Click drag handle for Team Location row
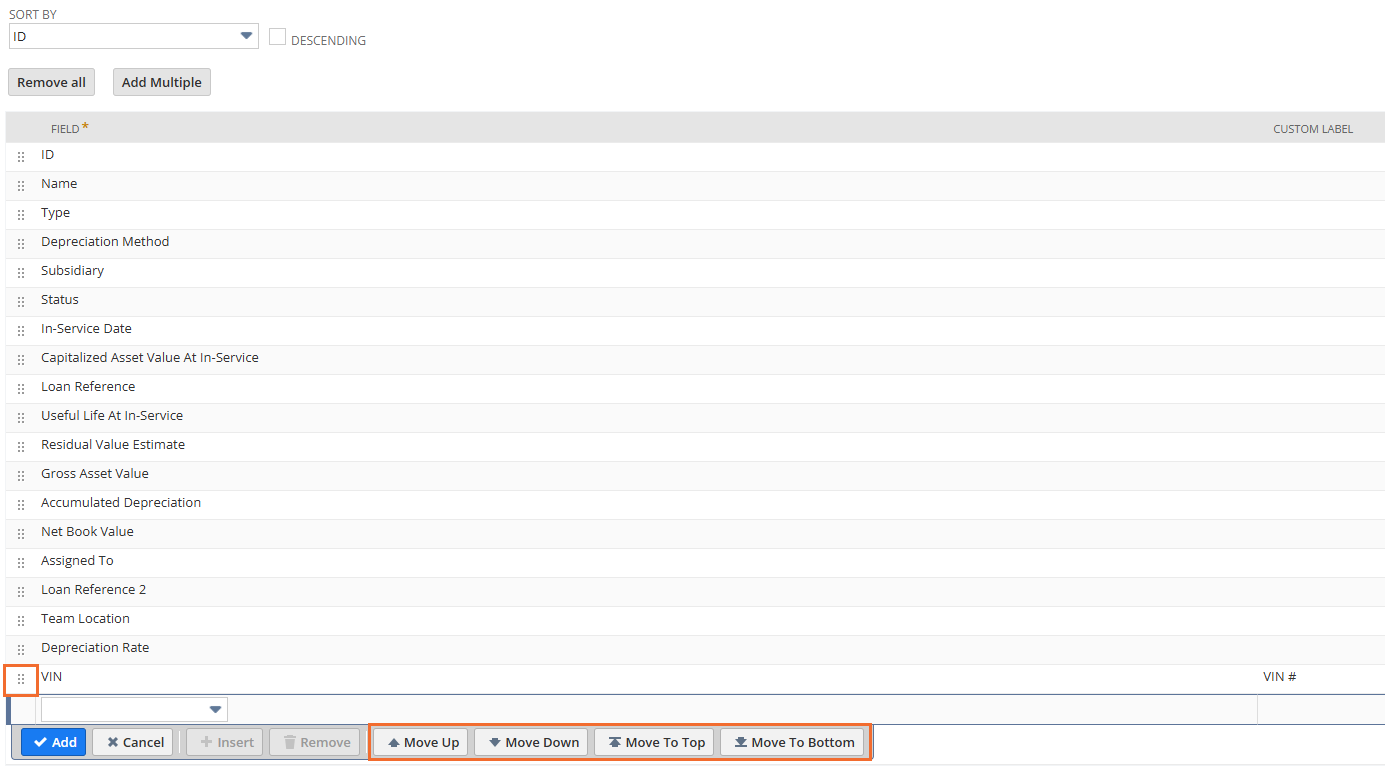This screenshot has height=771, width=1385. tap(21, 621)
